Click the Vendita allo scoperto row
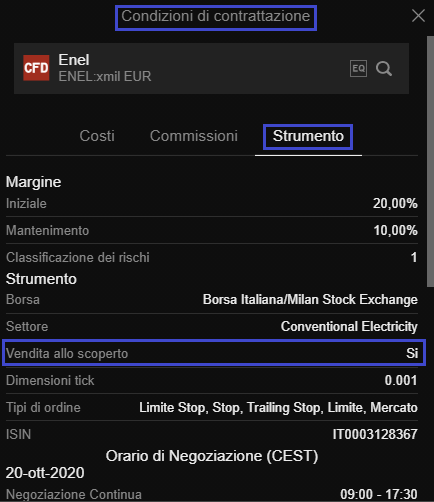This screenshot has width=434, height=502. 214,353
